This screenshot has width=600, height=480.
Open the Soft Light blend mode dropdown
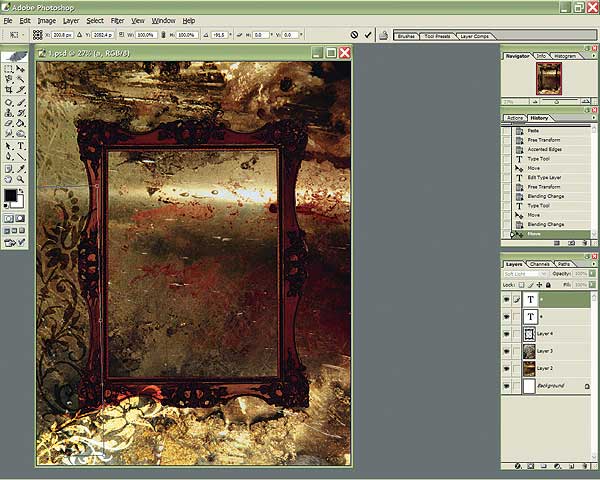coord(525,272)
